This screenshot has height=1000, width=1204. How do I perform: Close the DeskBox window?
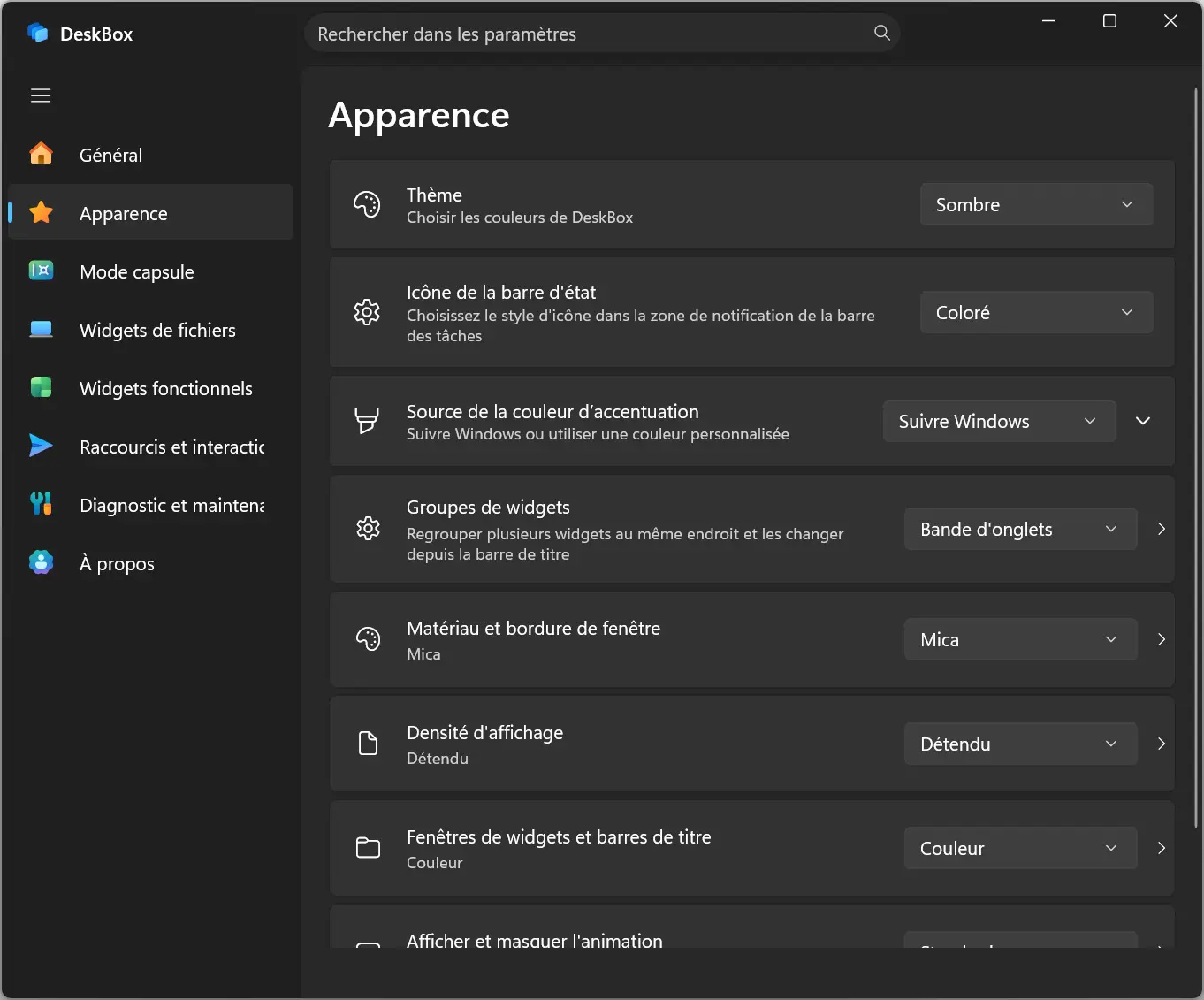tap(1170, 21)
